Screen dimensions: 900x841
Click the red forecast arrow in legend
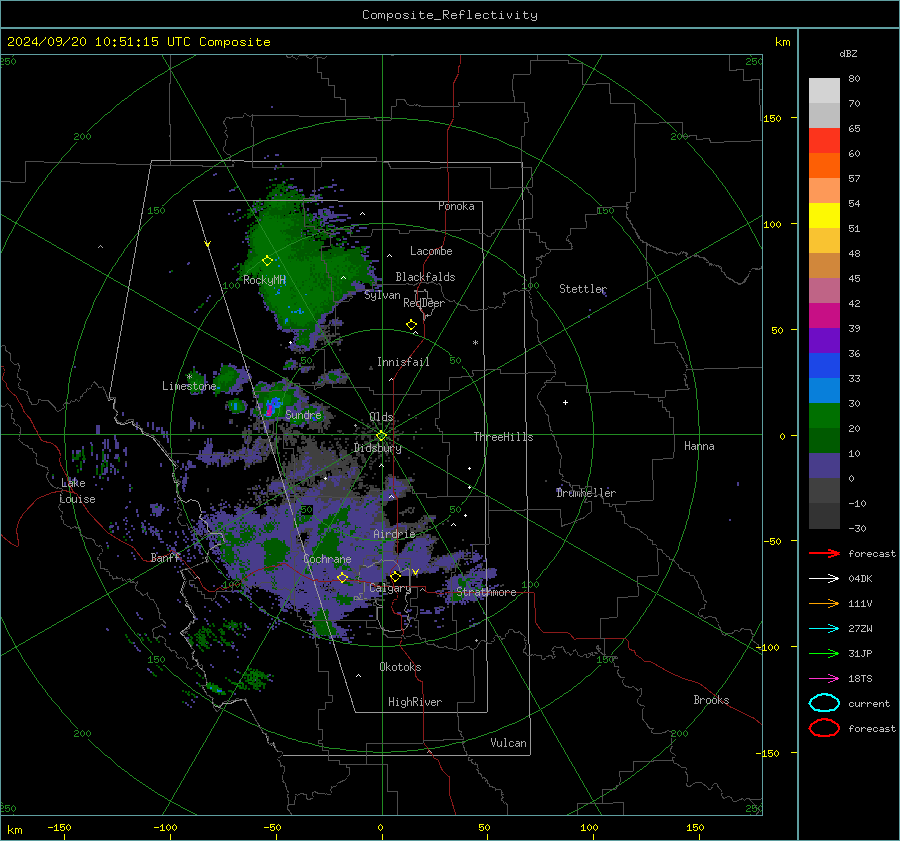[x=824, y=553]
